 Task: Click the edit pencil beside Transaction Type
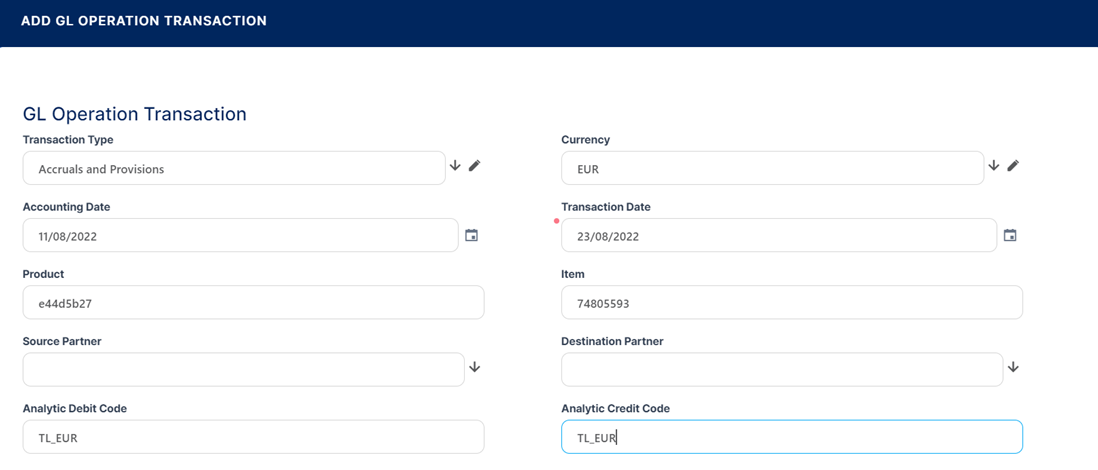(x=474, y=166)
